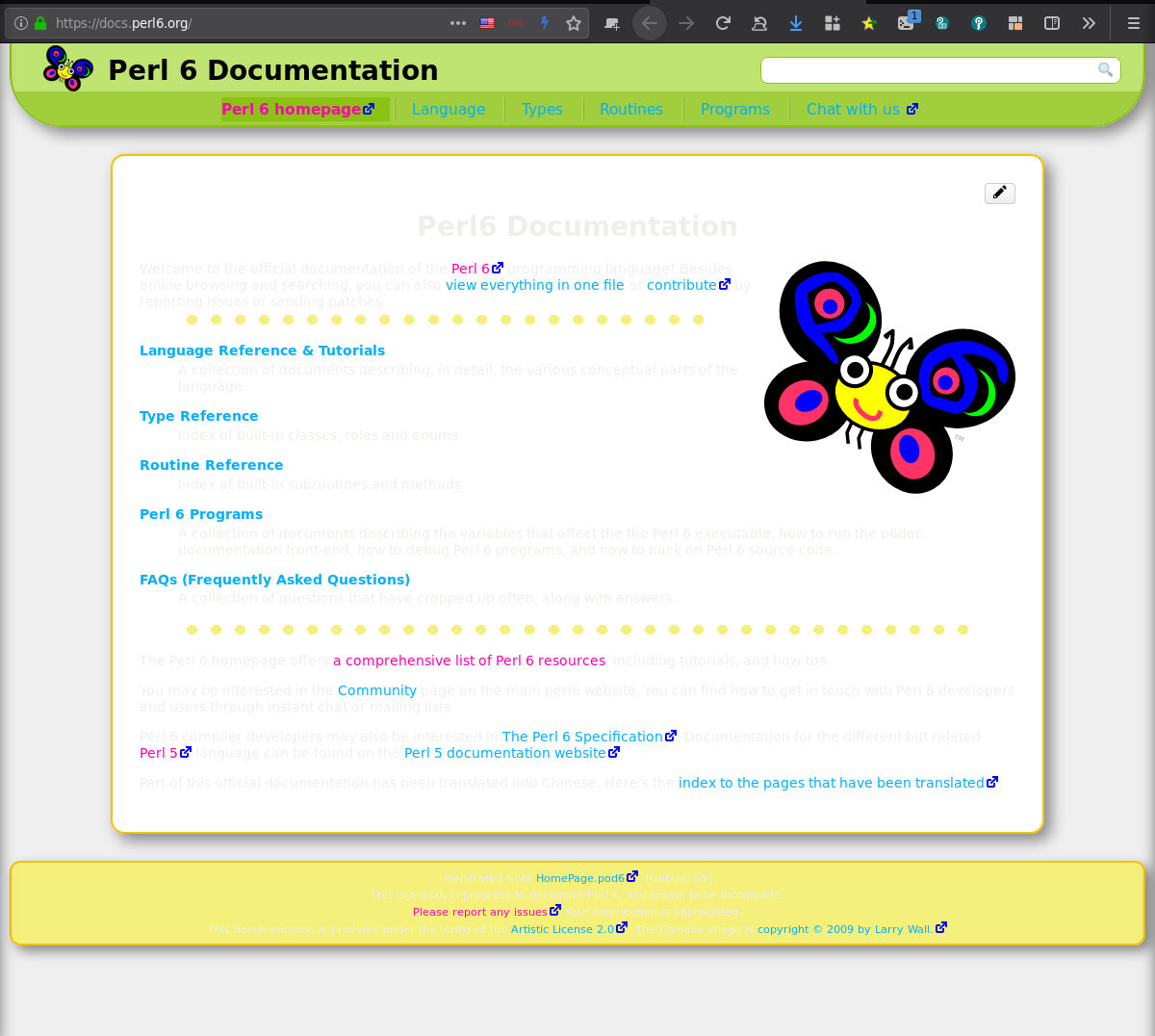
Task: Open the downloads panel arrow
Action: (x=796, y=23)
